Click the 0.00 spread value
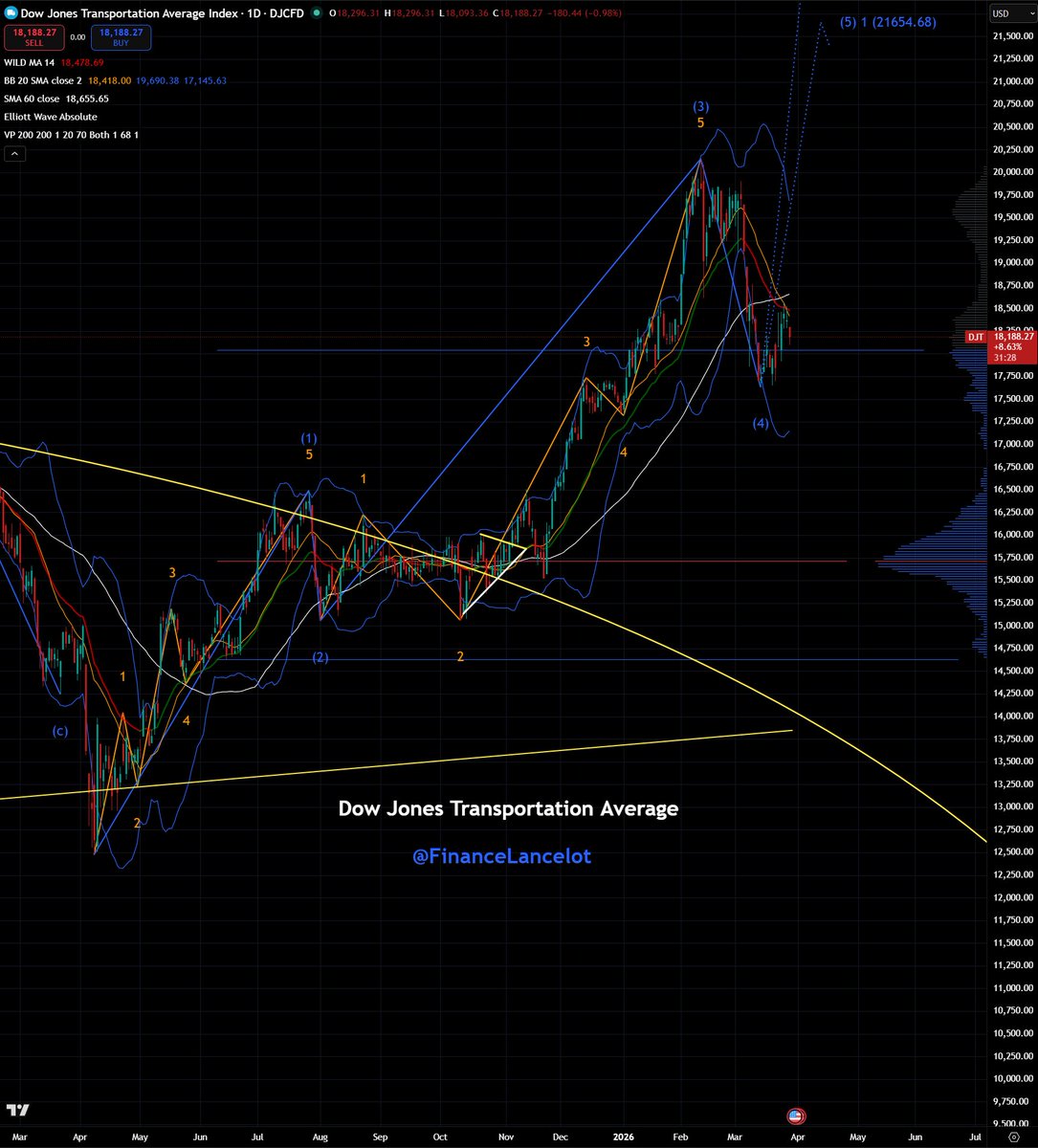This screenshot has width=1038, height=1148. [x=77, y=38]
